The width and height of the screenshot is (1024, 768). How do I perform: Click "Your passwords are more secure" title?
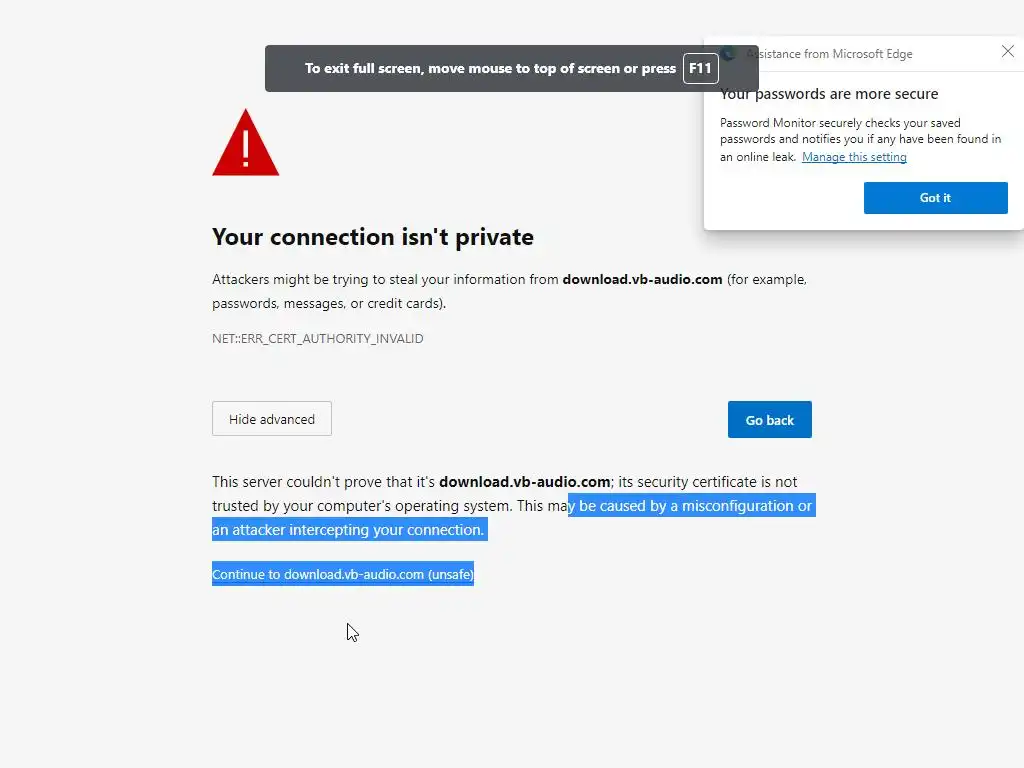click(x=829, y=94)
